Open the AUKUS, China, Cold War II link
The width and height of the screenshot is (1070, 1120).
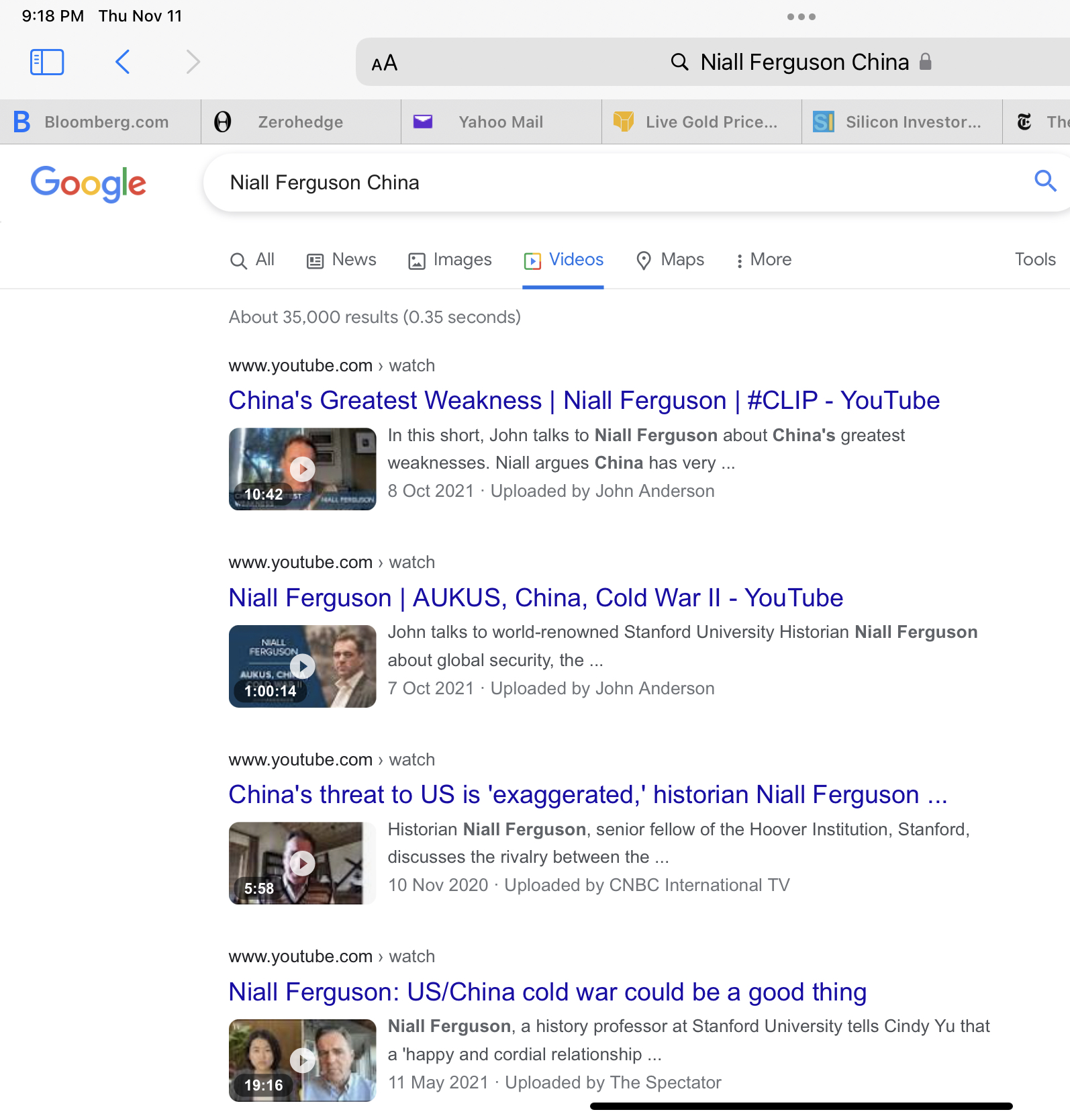click(x=535, y=598)
